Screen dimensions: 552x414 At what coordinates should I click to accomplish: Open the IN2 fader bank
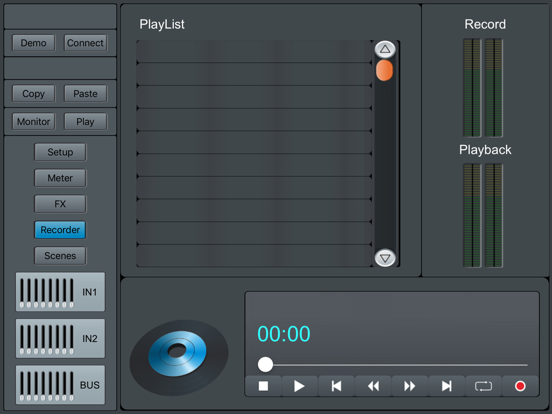click(60, 338)
